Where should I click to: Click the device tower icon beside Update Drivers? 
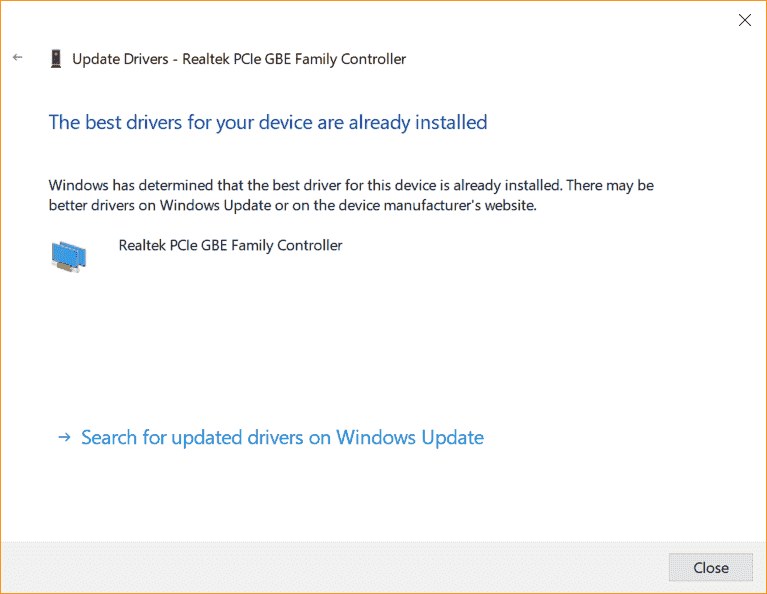[56, 59]
